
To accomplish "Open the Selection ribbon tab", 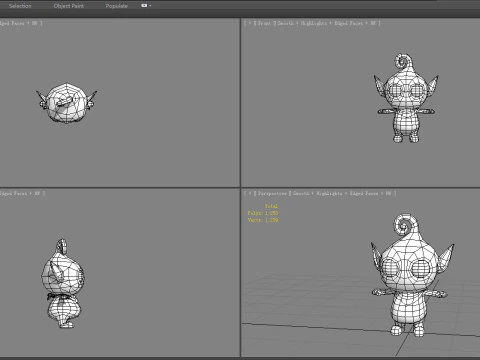I will [20, 6].
